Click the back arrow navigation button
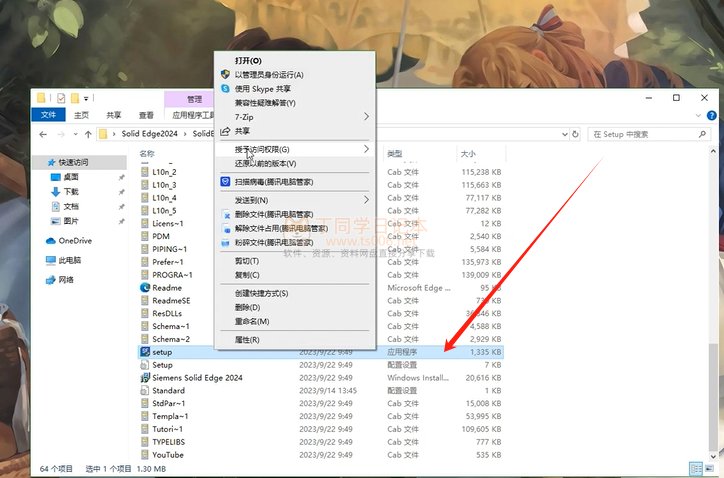This screenshot has width=724, height=478. pyautogui.click(x=43, y=134)
